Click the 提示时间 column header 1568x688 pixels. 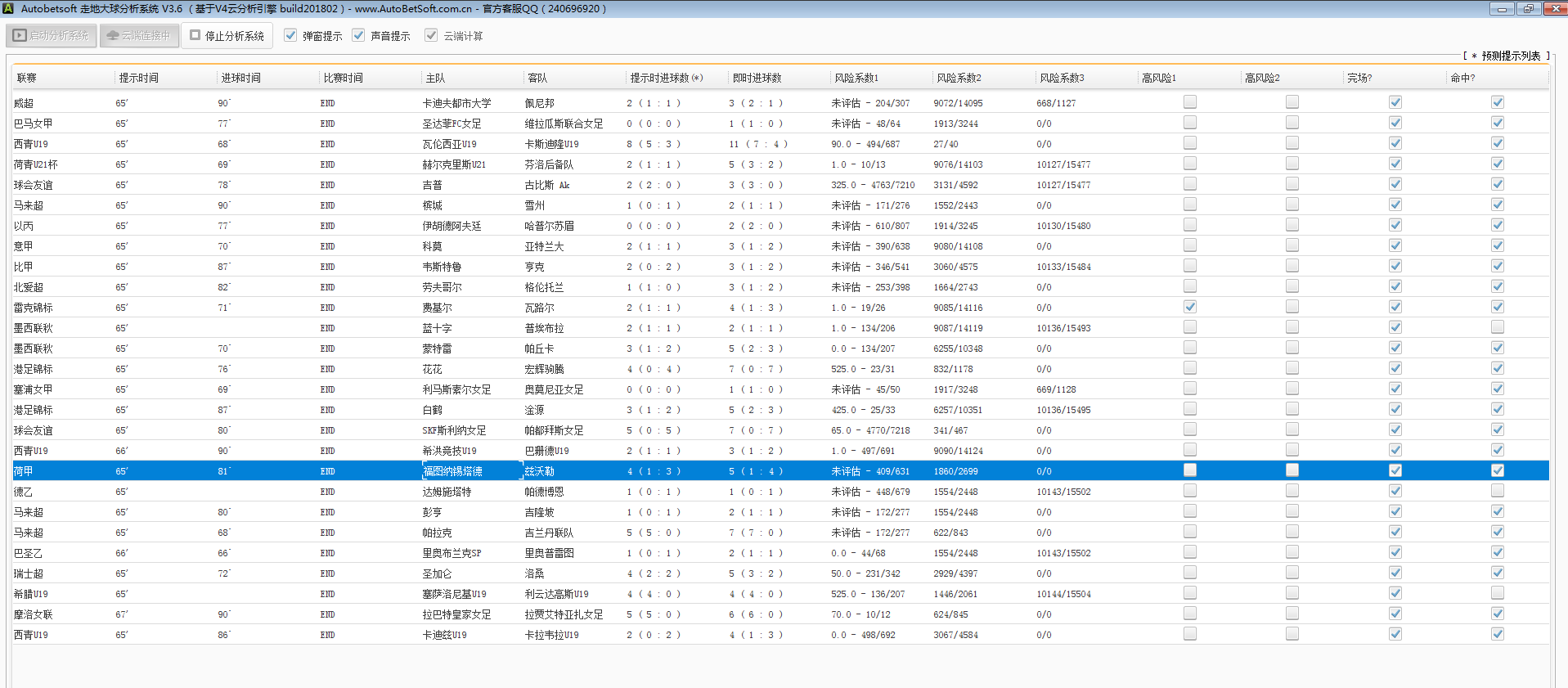coord(138,78)
